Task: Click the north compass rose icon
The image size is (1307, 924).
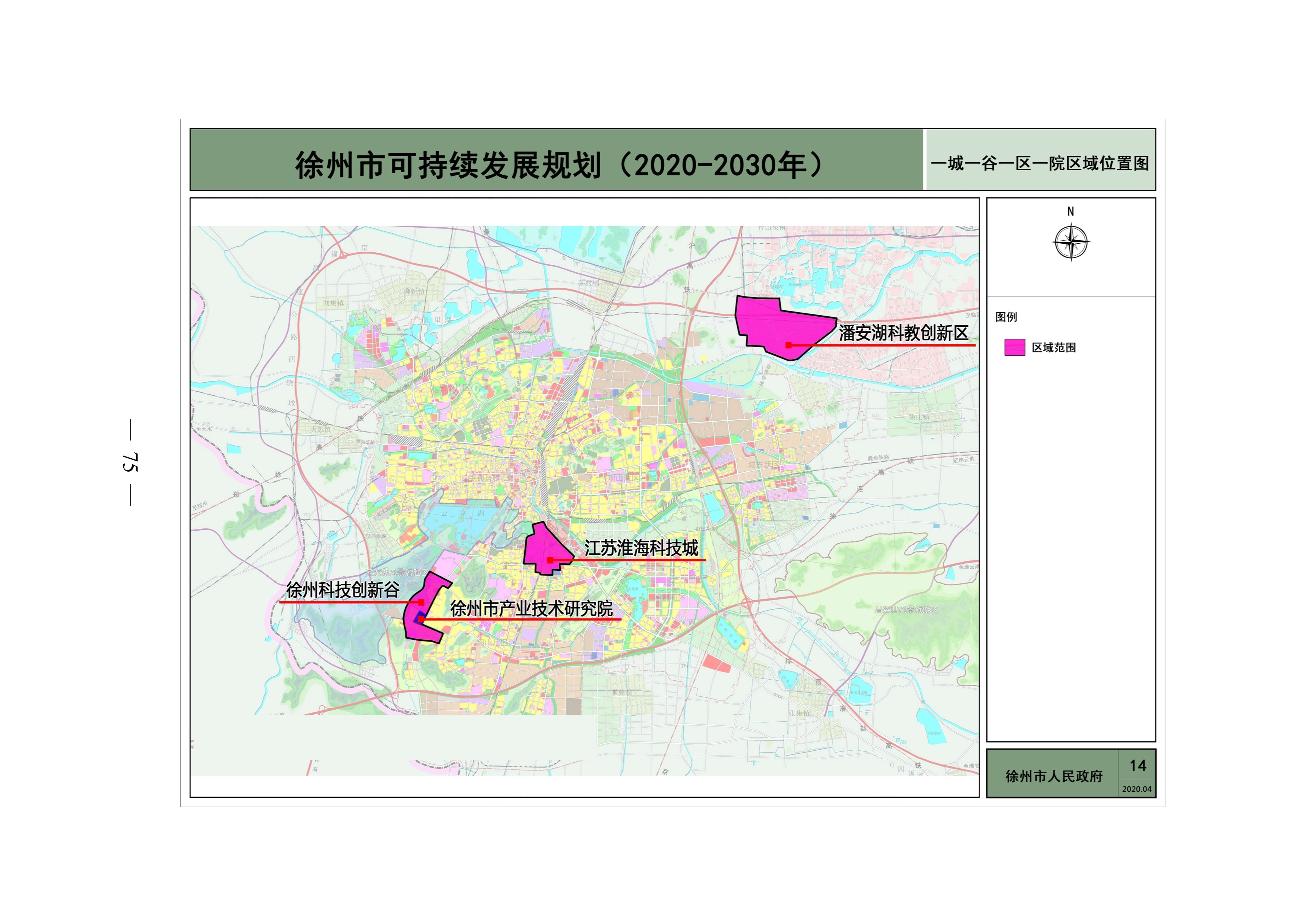Action: tap(1071, 242)
